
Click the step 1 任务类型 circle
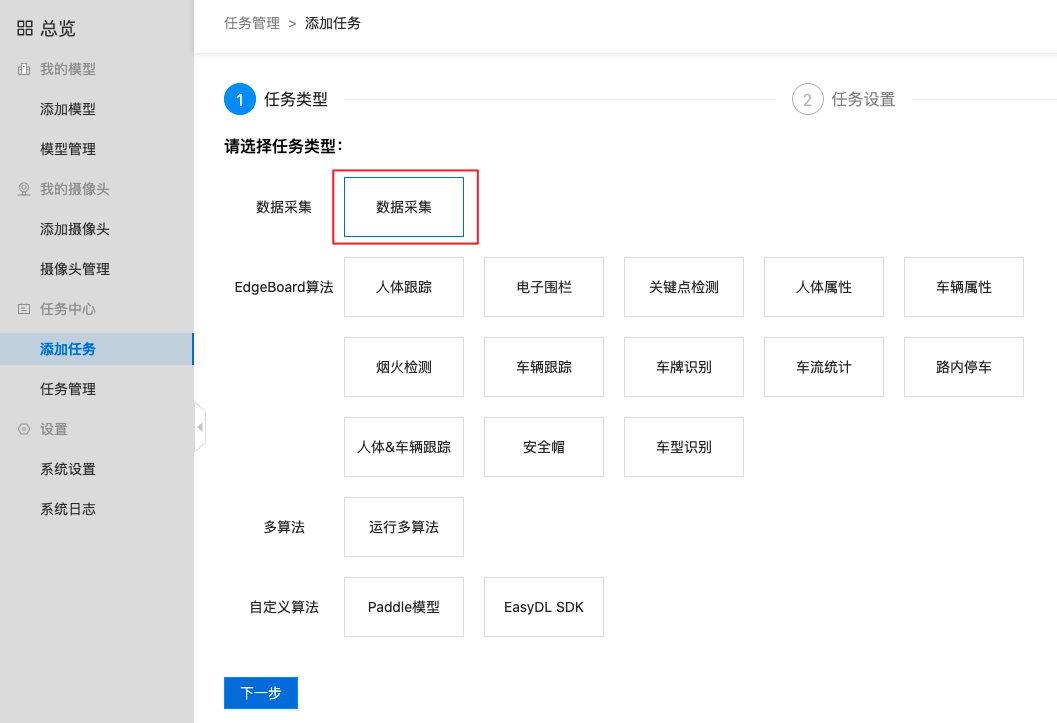click(x=240, y=100)
